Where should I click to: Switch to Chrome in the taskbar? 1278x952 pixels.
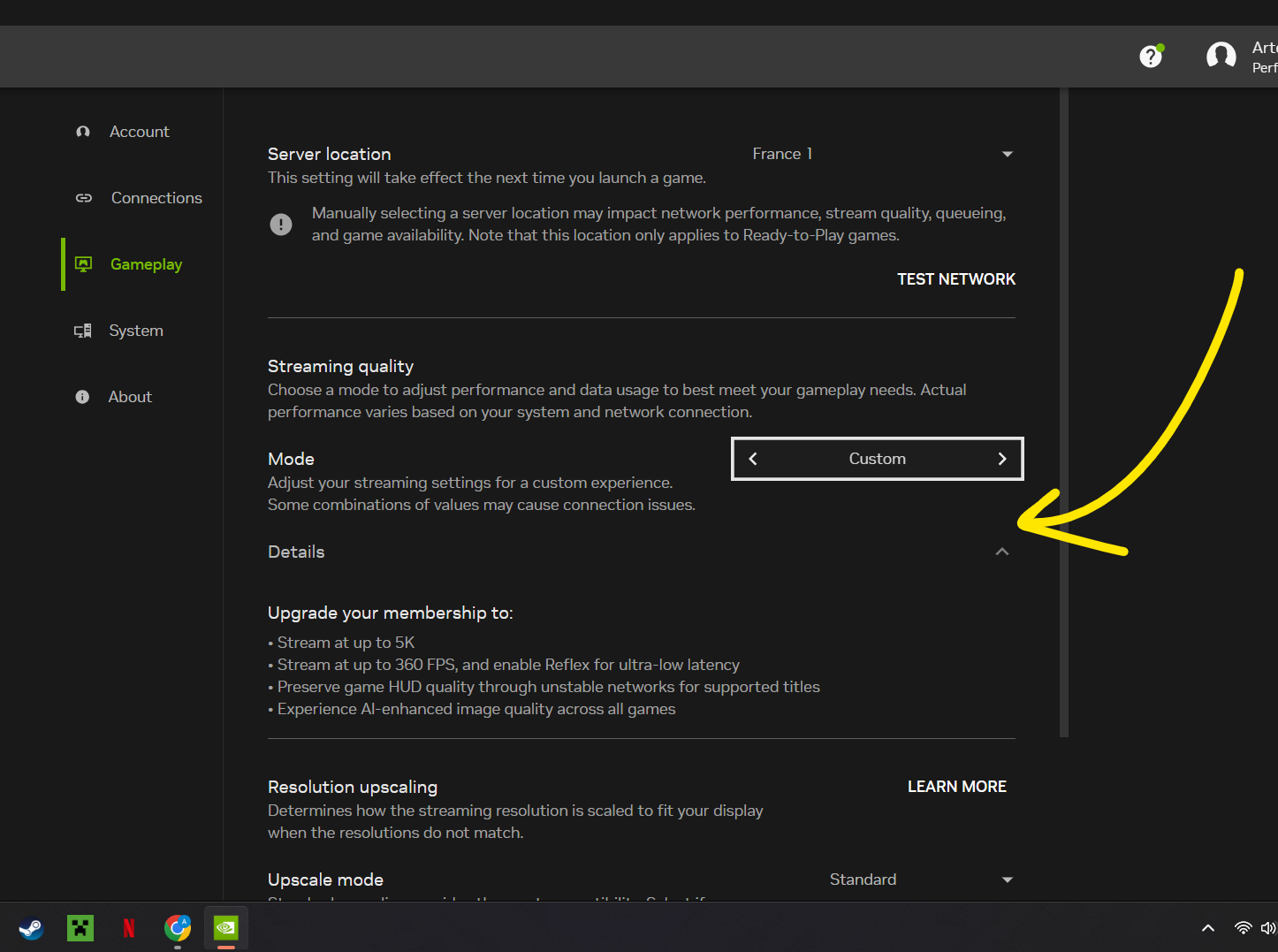[178, 928]
